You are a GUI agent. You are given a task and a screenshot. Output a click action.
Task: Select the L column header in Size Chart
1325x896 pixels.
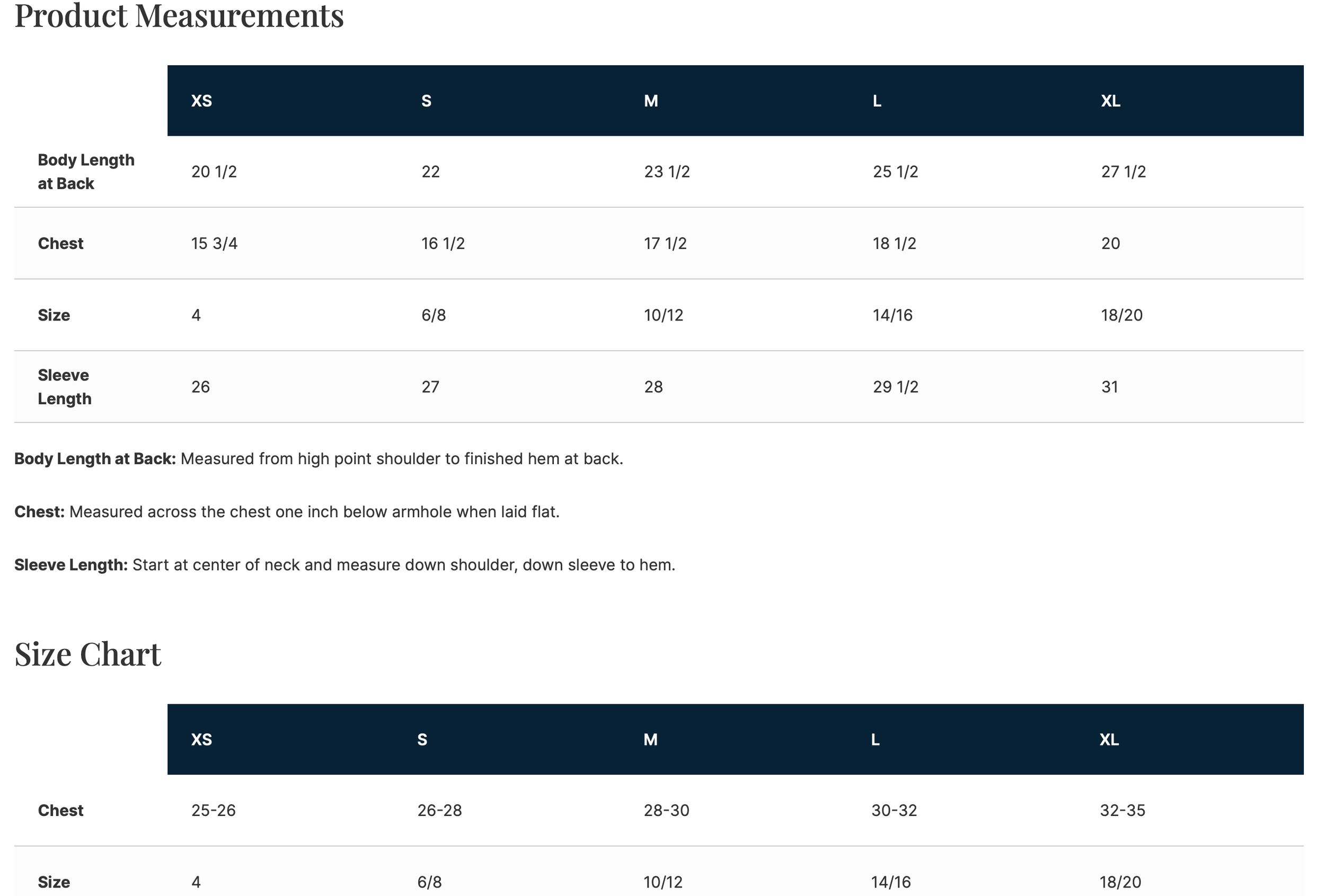[875, 739]
